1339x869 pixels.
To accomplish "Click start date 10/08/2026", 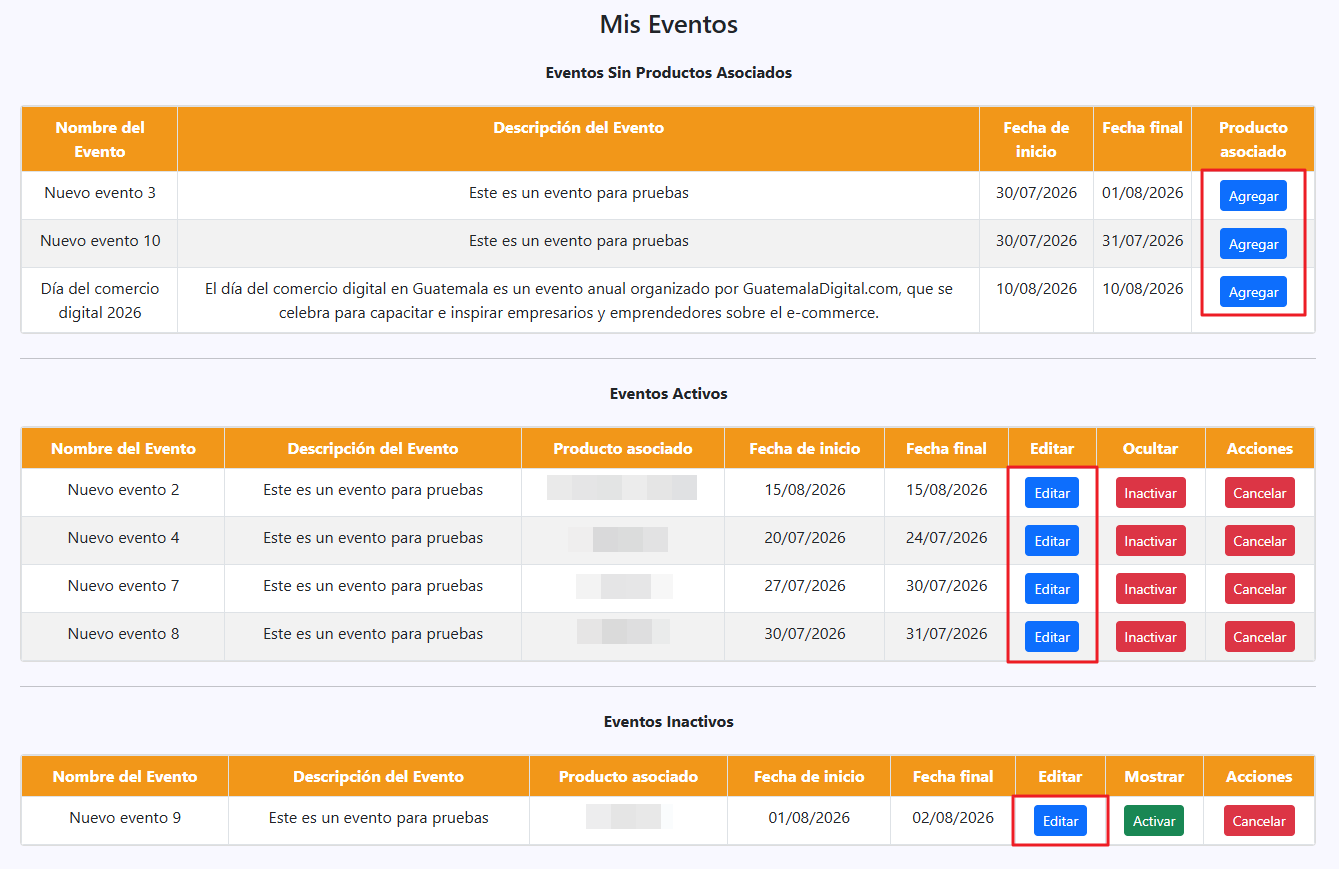I will point(1036,289).
